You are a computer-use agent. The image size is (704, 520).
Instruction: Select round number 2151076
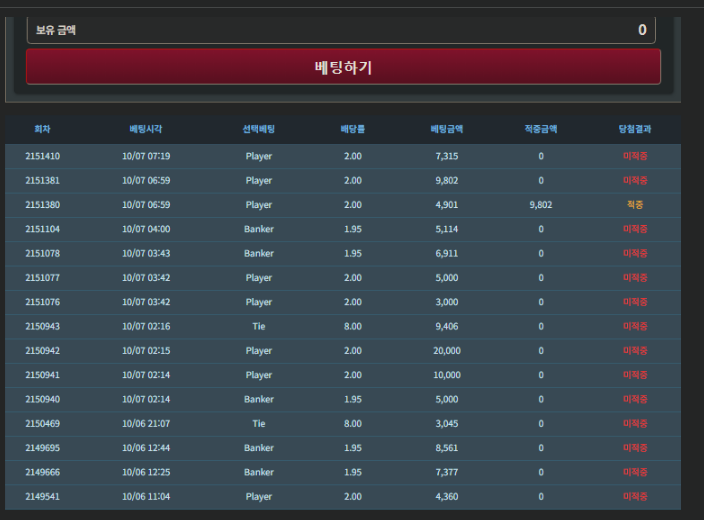[42, 302]
